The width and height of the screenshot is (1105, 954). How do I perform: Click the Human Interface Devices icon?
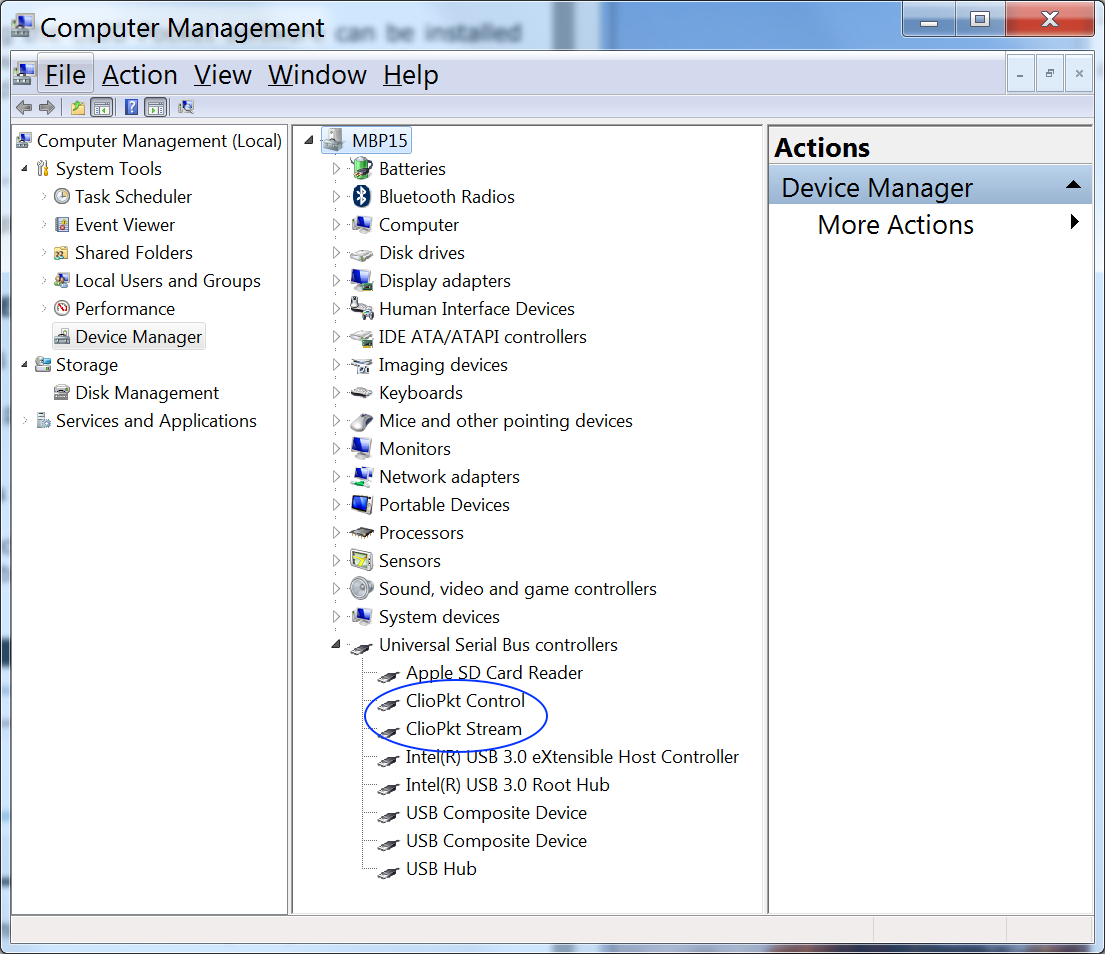click(362, 309)
